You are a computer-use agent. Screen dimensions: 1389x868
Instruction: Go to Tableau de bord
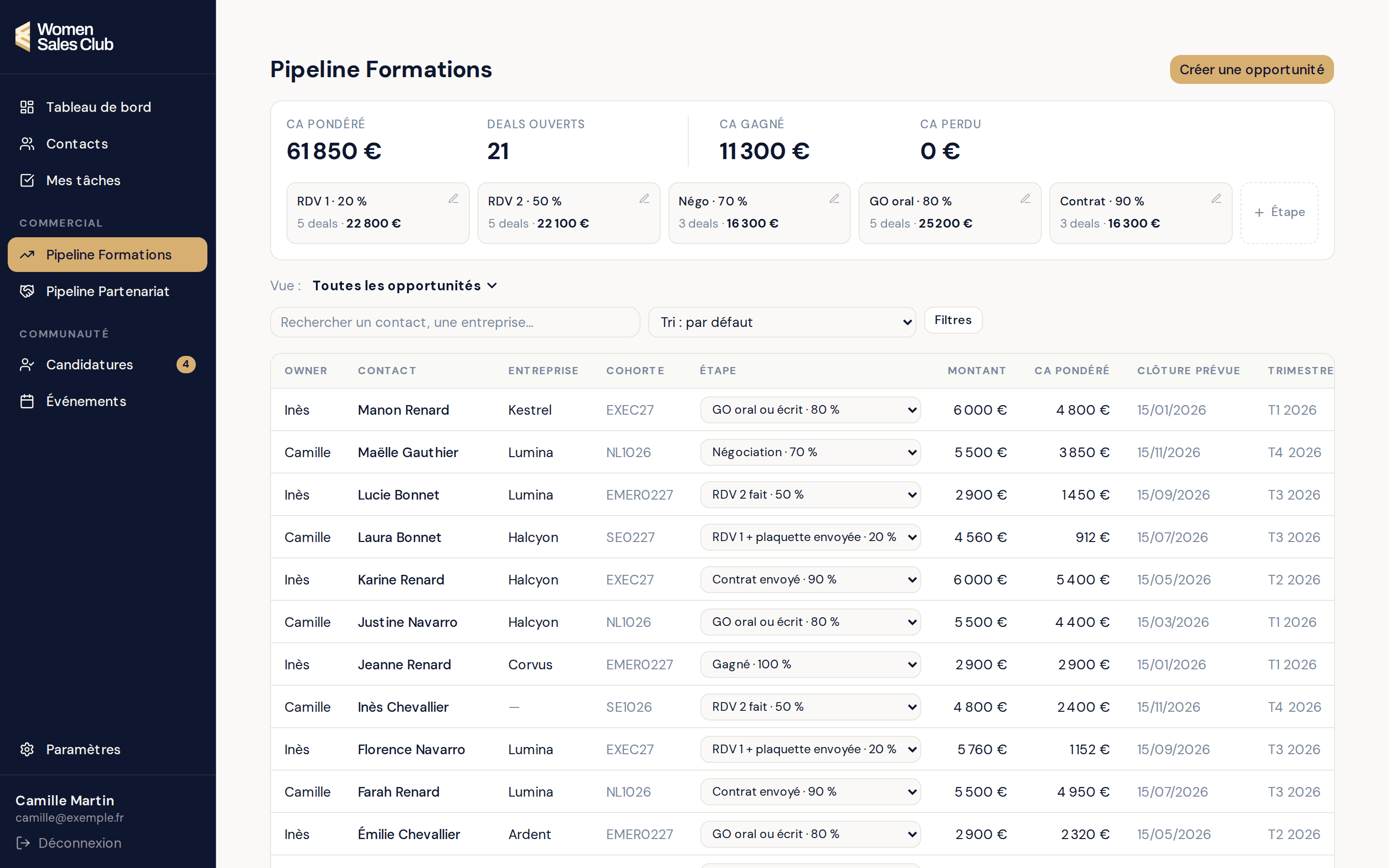108,108
